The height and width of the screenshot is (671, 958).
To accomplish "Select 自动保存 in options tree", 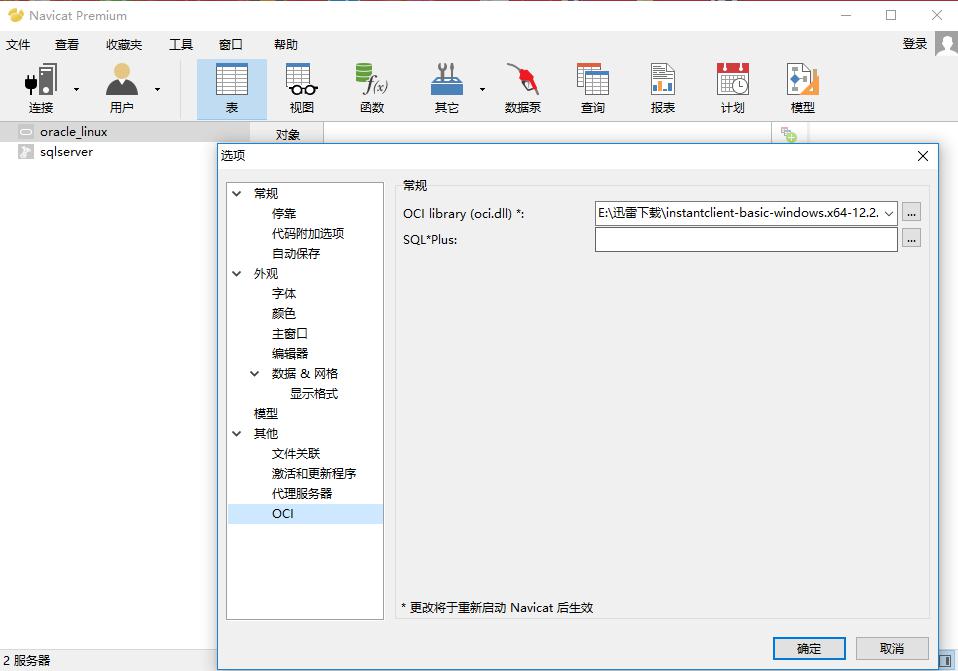I will click(296, 253).
